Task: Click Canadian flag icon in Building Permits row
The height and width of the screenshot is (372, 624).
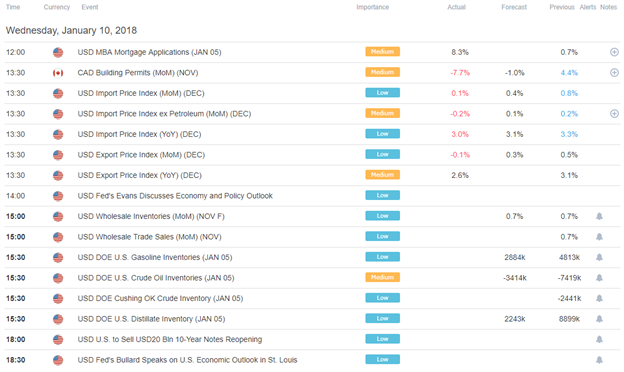Action: (x=58, y=73)
